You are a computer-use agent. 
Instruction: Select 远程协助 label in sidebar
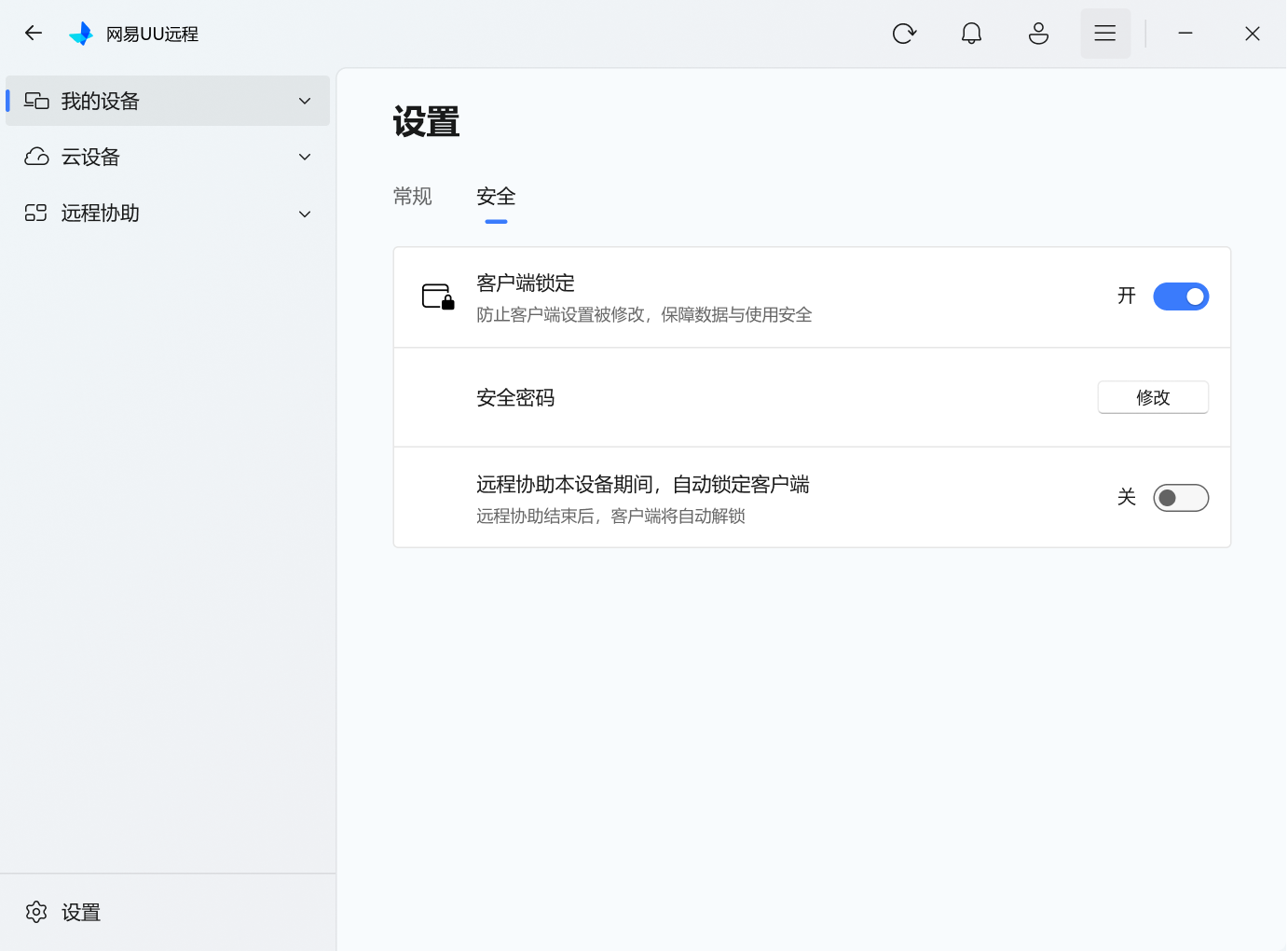click(x=101, y=214)
